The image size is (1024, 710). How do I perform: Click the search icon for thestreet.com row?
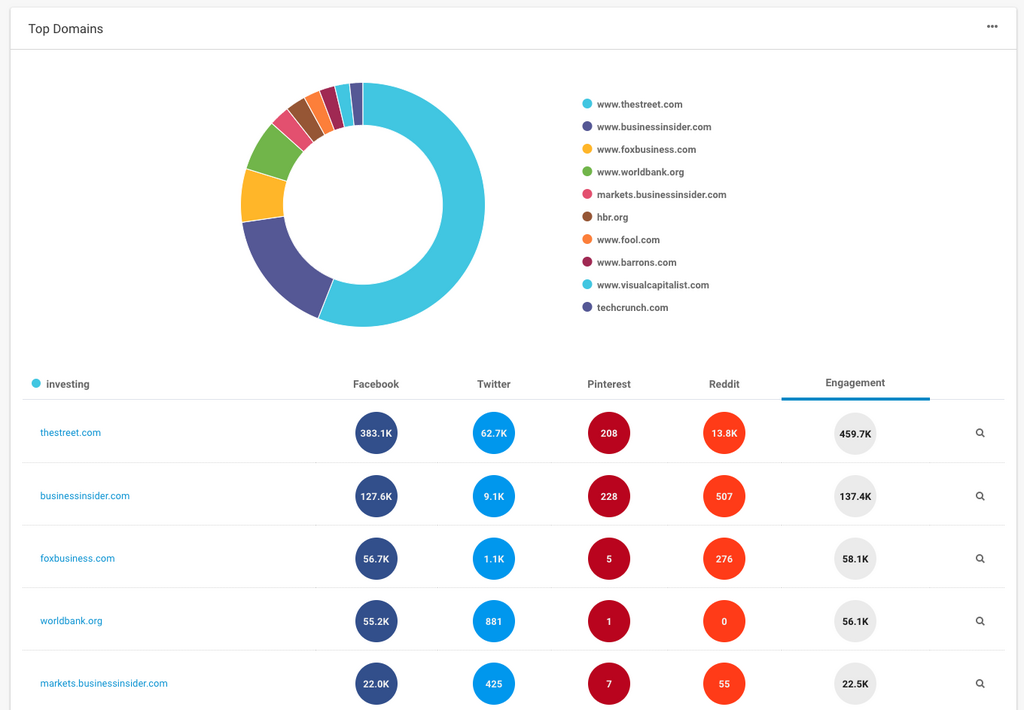pyautogui.click(x=980, y=433)
